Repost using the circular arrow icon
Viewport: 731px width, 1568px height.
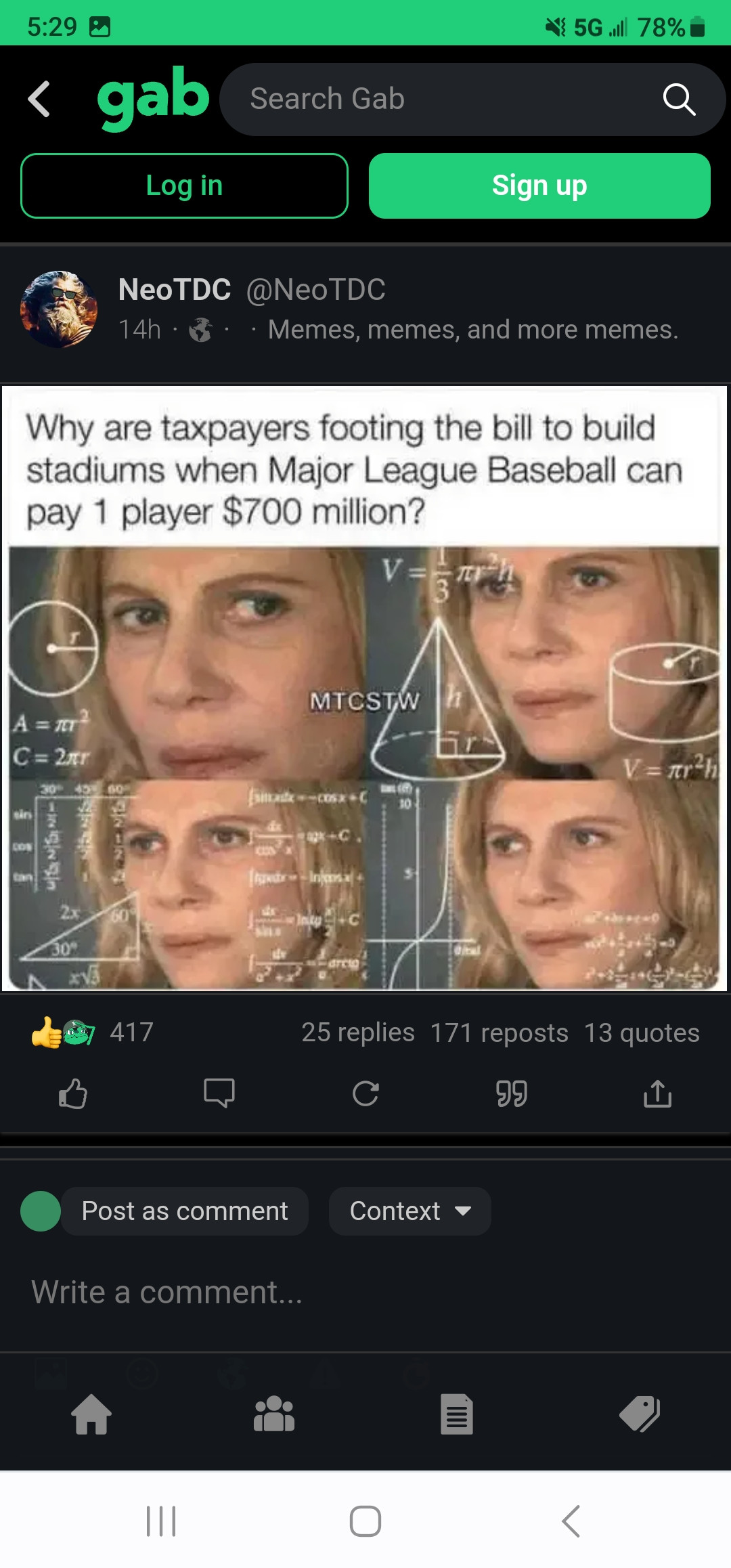[x=365, y=1093]
